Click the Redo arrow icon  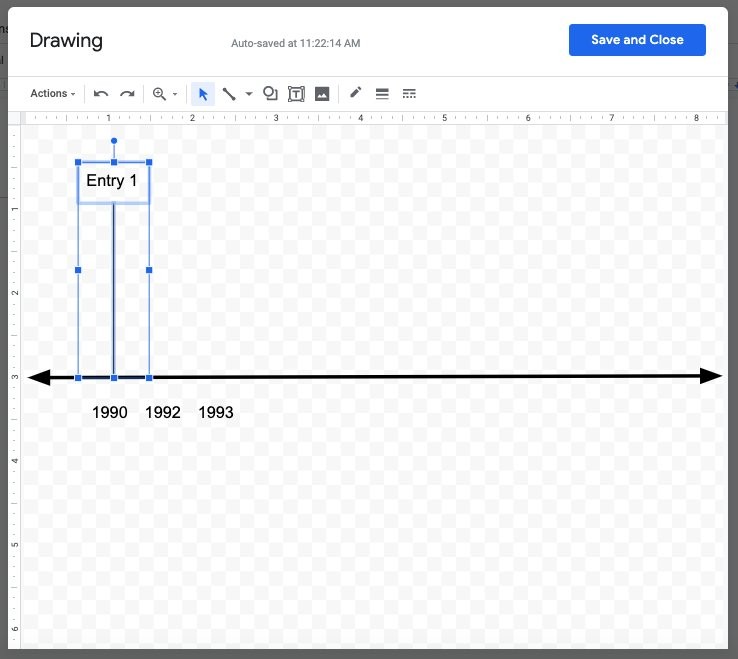coord(127,94)
